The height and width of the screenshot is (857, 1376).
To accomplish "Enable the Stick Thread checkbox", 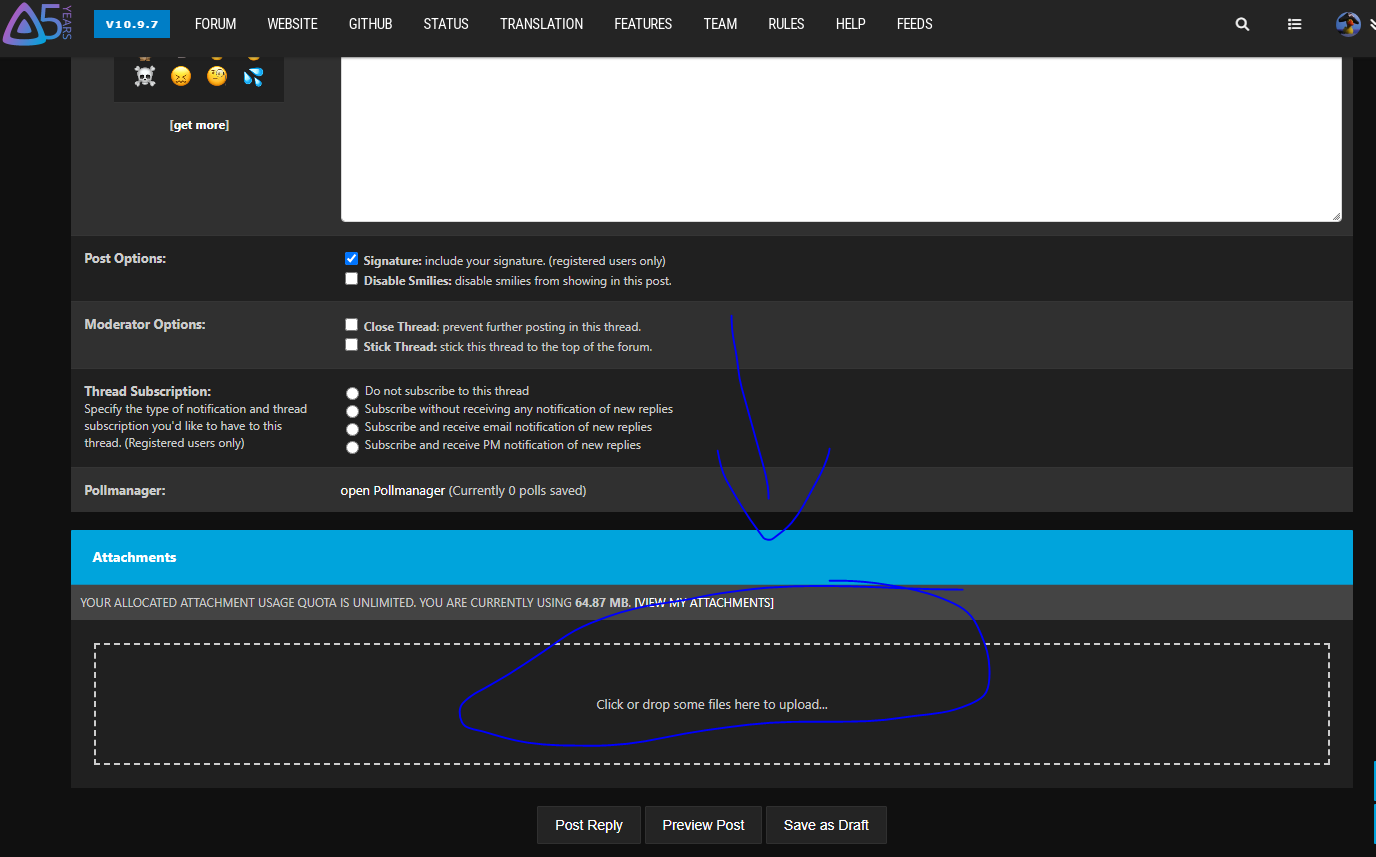I will (x=351, y=345).
